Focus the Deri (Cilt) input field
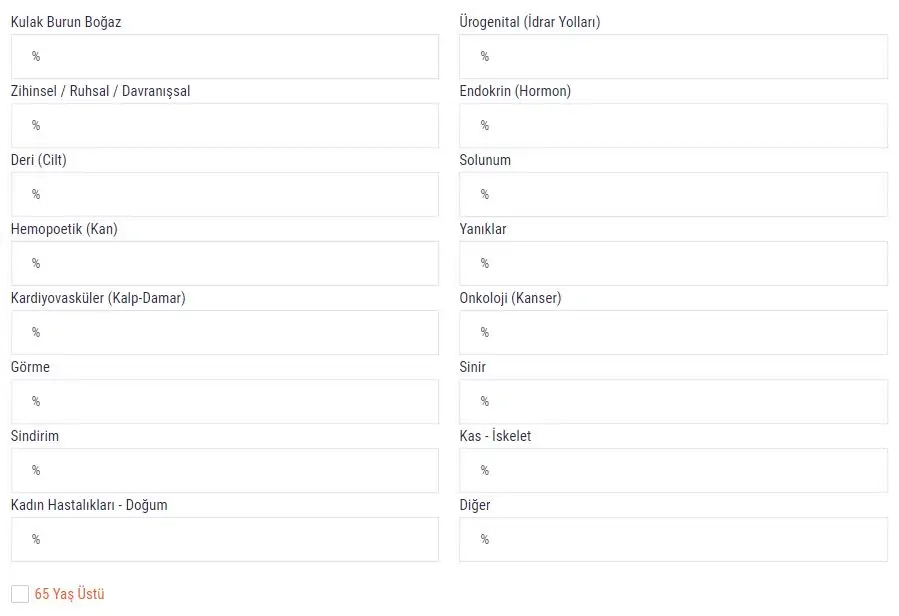Image resolution: width=899 pixels, height=616 pixels. tap(224, 194)
